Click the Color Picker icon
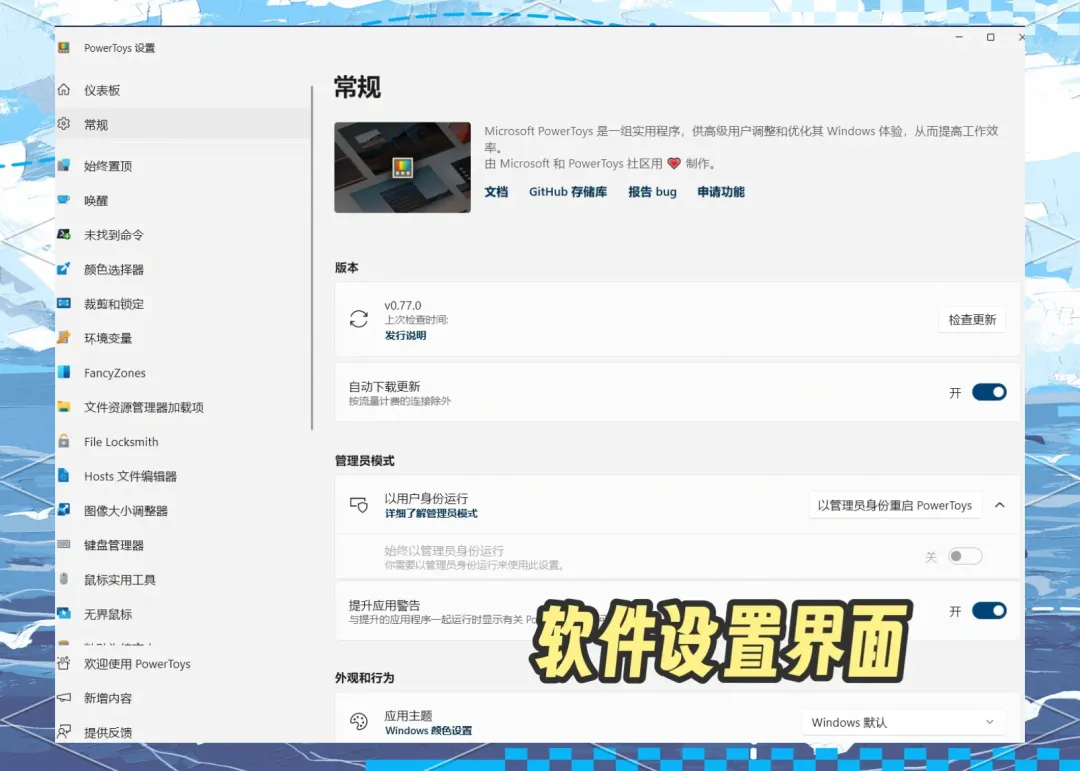Viewport: 1080px width, 771px height. (64, 269)
